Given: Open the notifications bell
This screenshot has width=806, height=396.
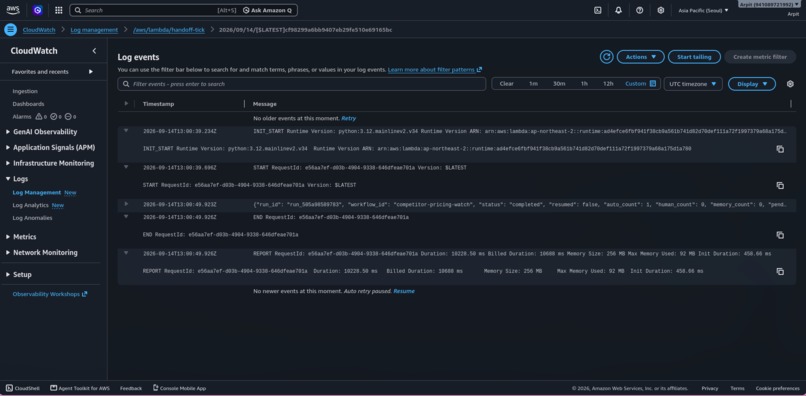Looking at the screenshot, I should pos(618,10).
